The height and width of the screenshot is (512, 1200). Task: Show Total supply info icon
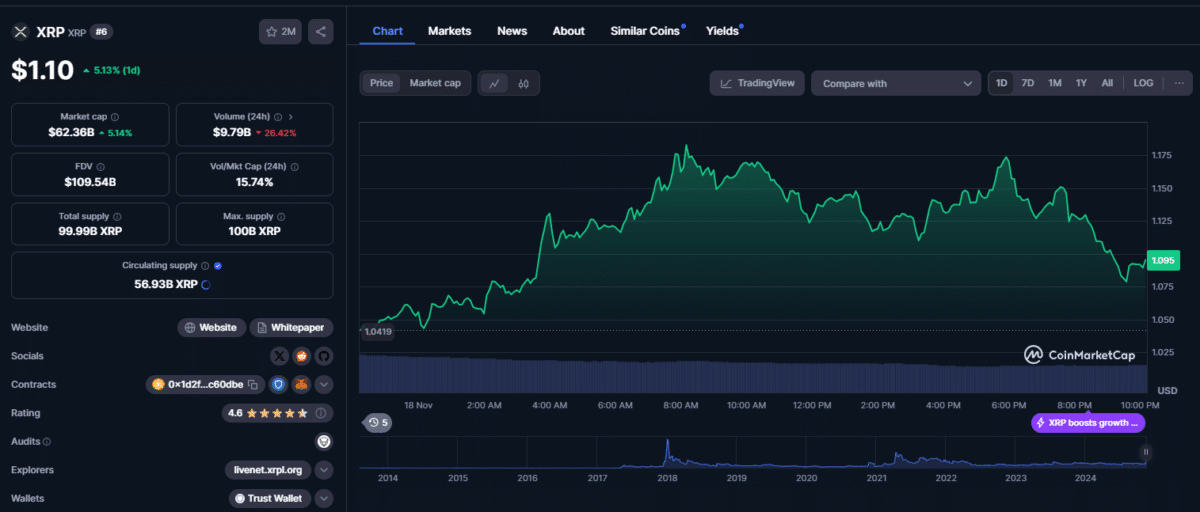[x=117, y=216]
